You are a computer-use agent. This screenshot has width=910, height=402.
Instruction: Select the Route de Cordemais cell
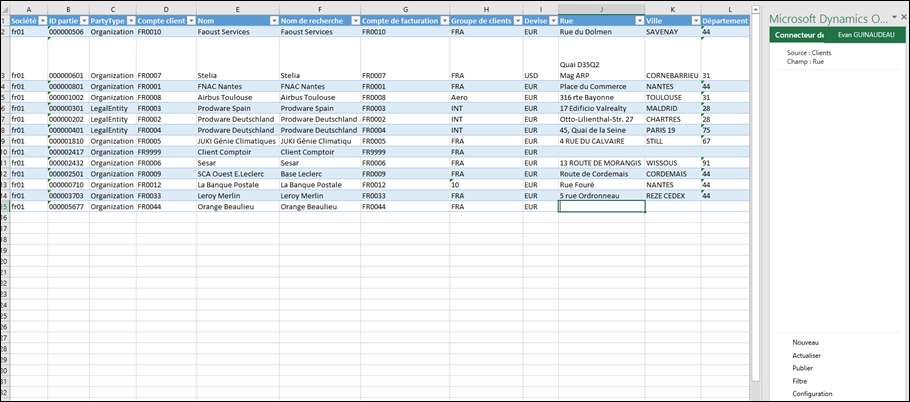[x=601, y=174]
